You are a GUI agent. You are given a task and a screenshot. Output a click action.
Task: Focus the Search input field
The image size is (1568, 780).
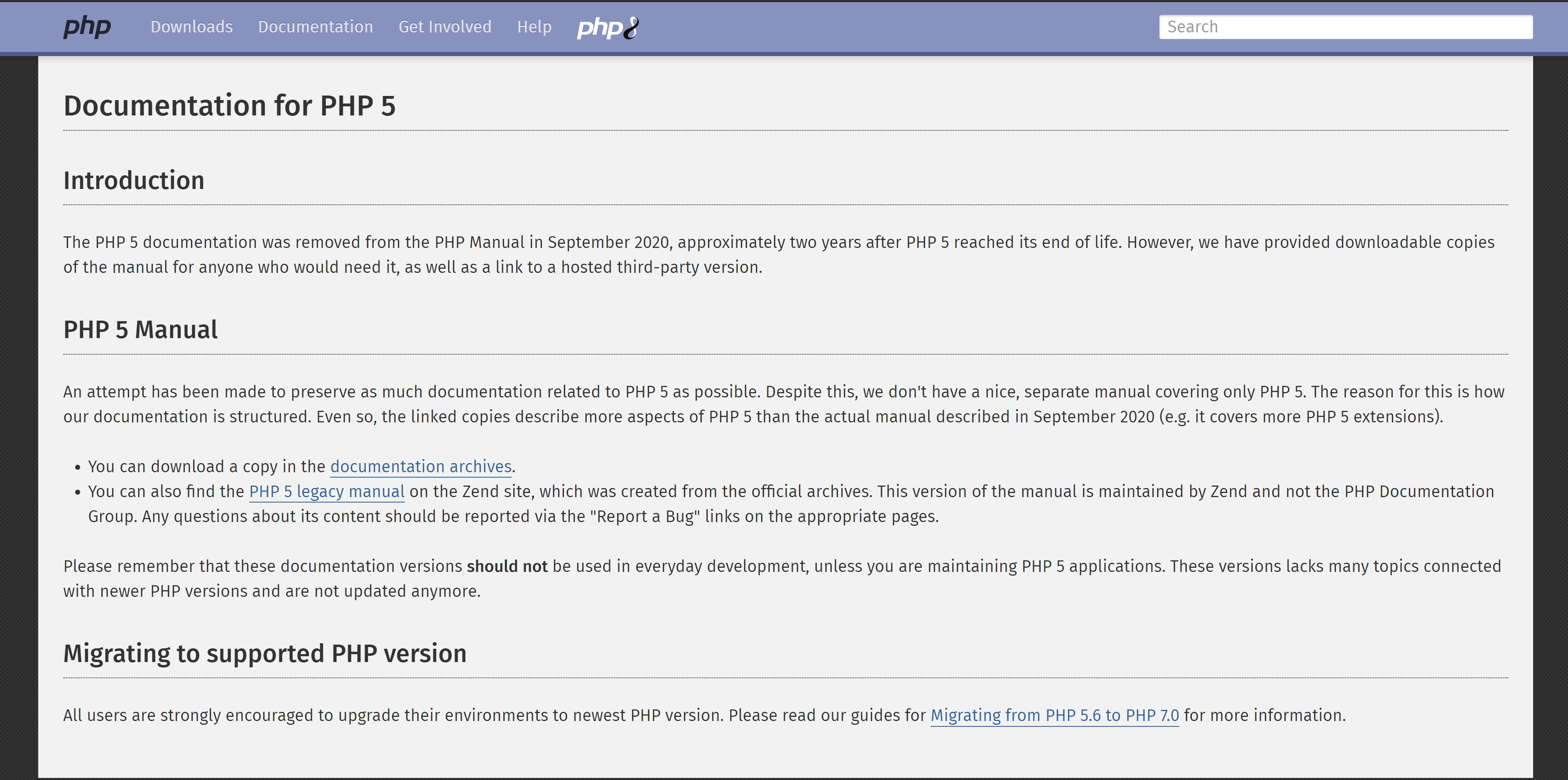click(1345, 27)
